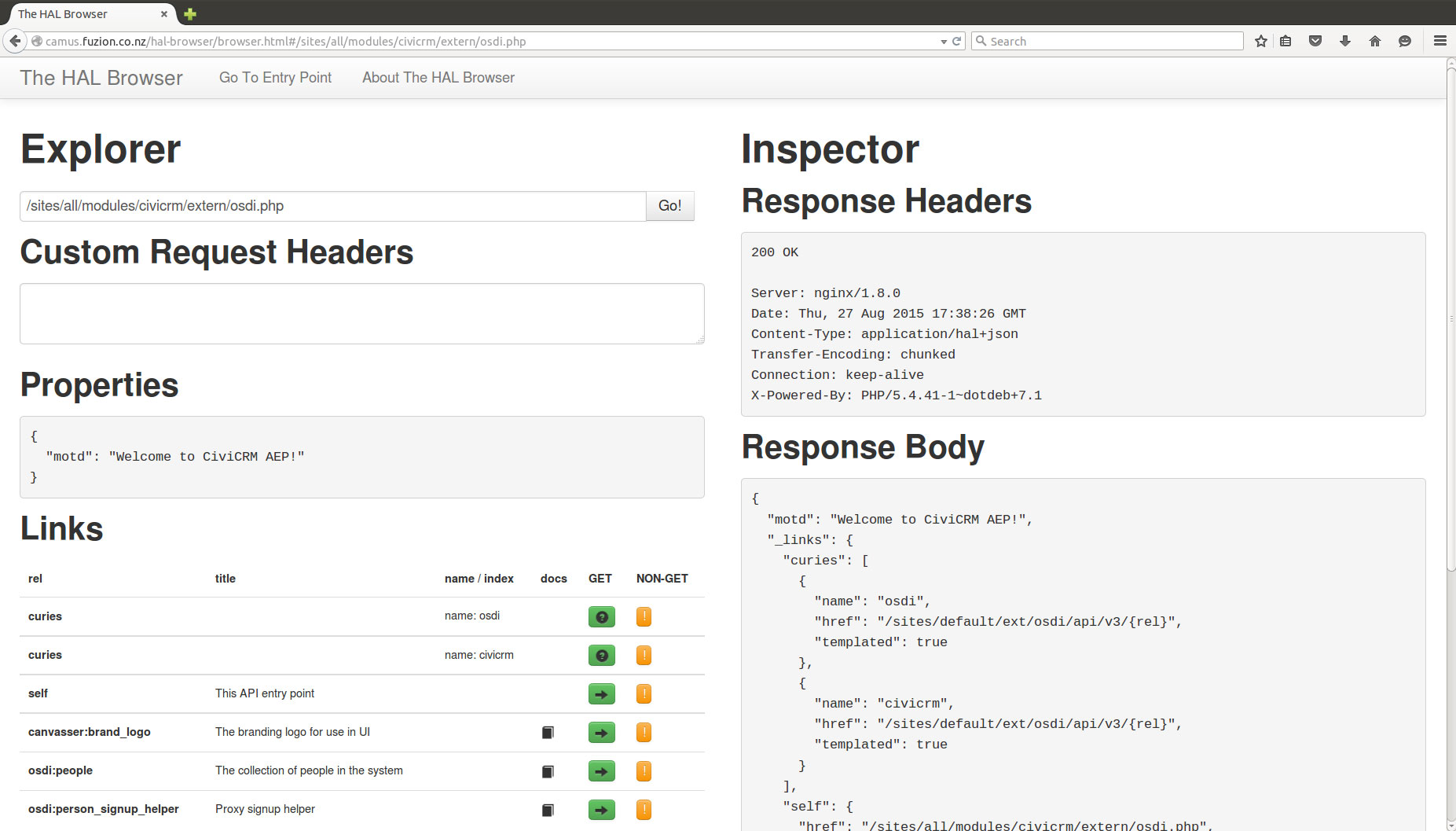Click the browser back arrow button
Viewport: 1456px width, 831px height.
click(15, 41)
